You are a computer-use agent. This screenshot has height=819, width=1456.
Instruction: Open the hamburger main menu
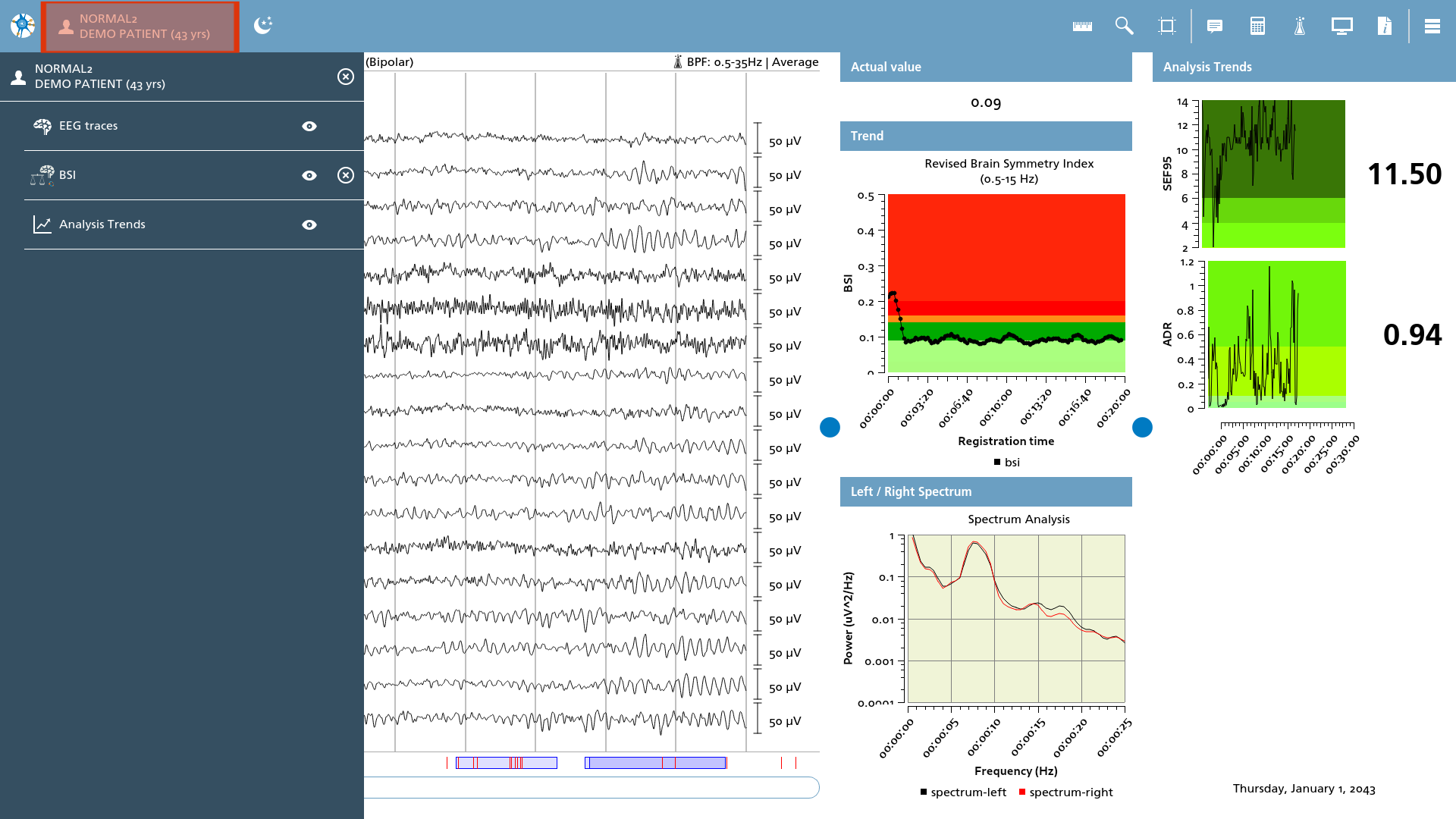pyautogui.click(x=1432, y=26)
